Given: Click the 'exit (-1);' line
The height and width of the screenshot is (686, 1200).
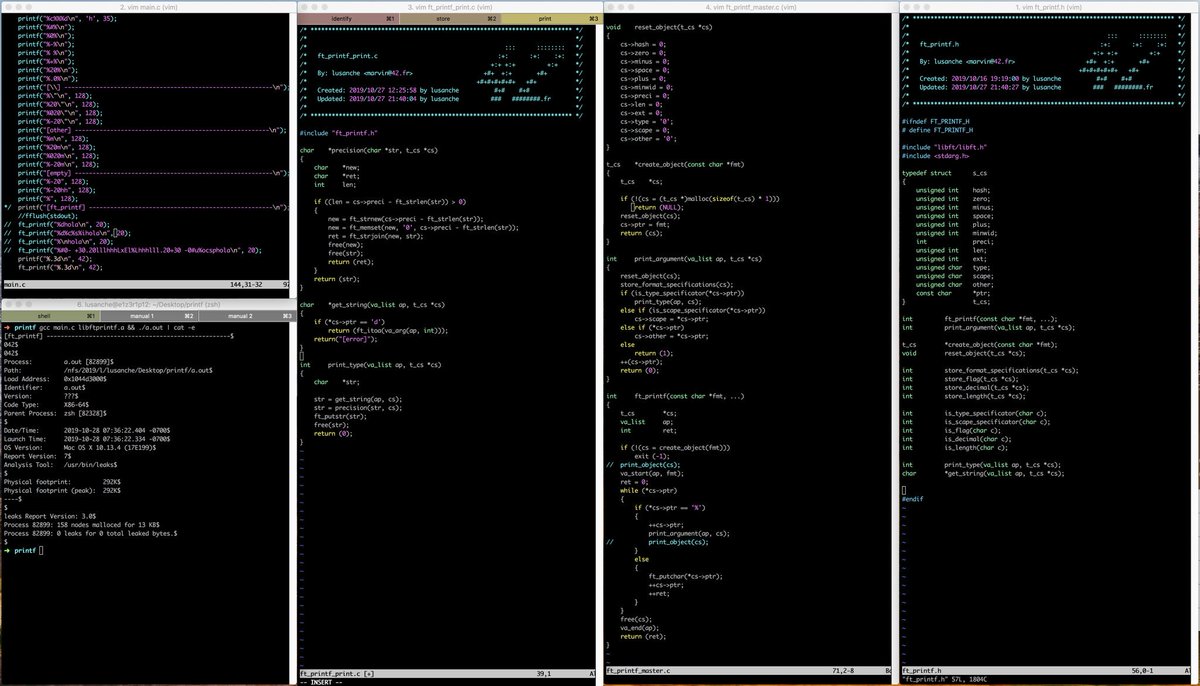Looking at the screenshot, I should (652, 455).
